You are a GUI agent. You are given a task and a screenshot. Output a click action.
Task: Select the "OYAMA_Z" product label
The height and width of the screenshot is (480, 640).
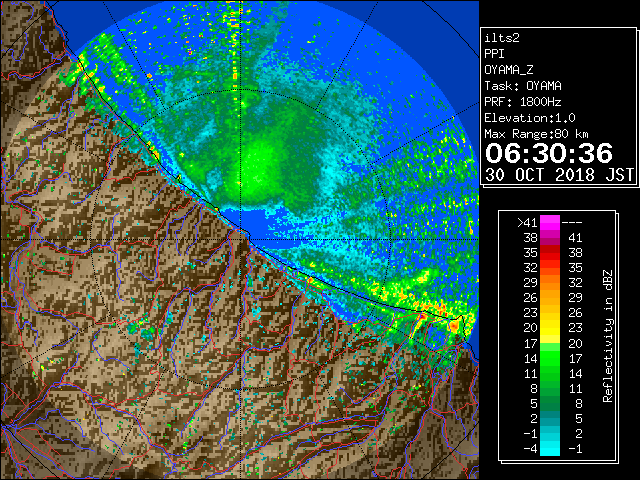point(509,70)
